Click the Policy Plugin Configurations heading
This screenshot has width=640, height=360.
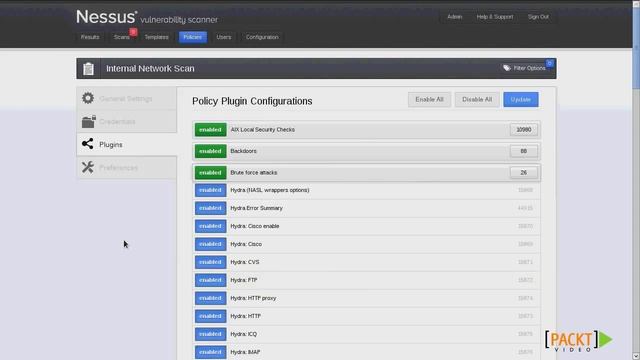tap(252, 101)
